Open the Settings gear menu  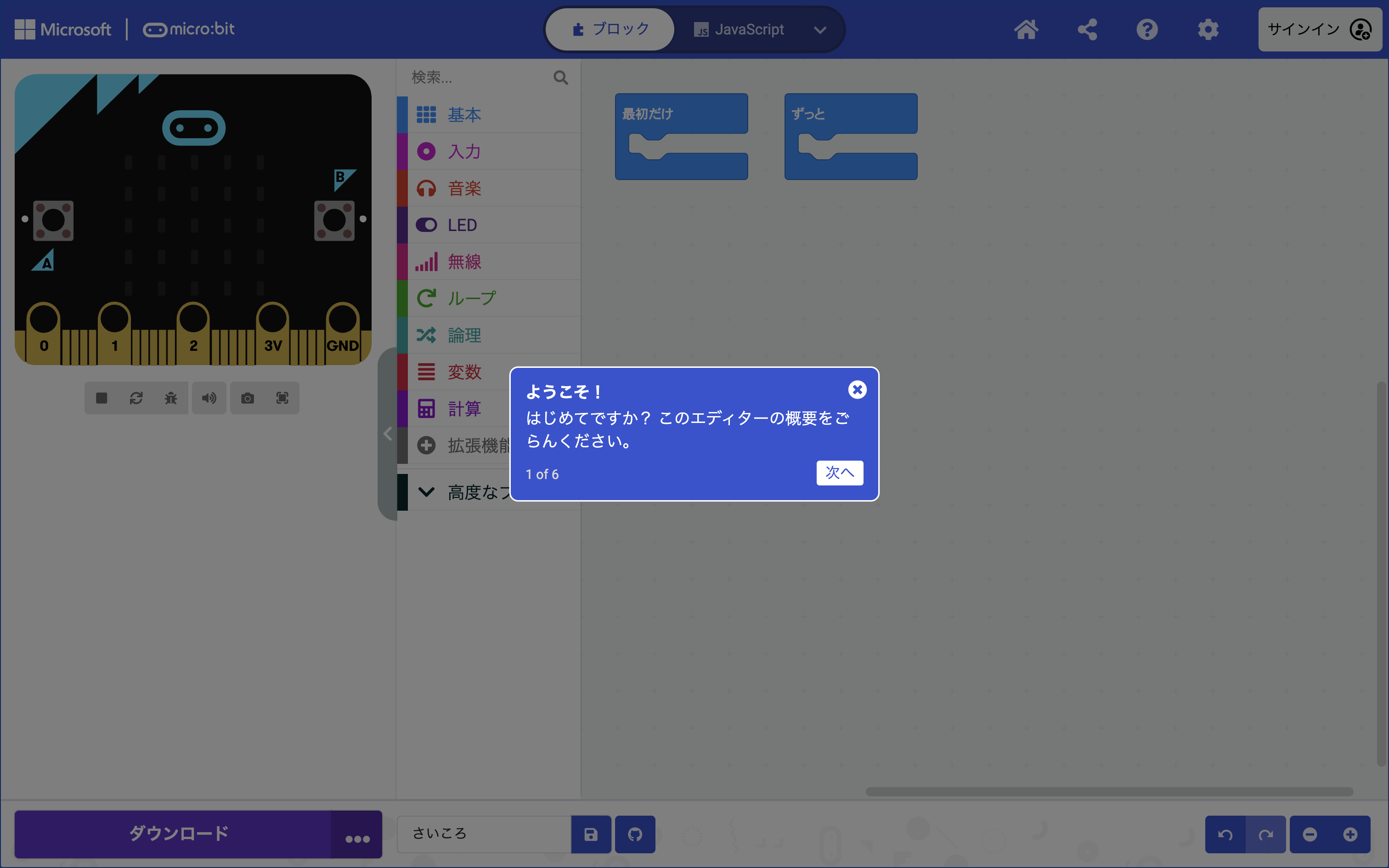pyautogui.click(x=1208, y=29)
